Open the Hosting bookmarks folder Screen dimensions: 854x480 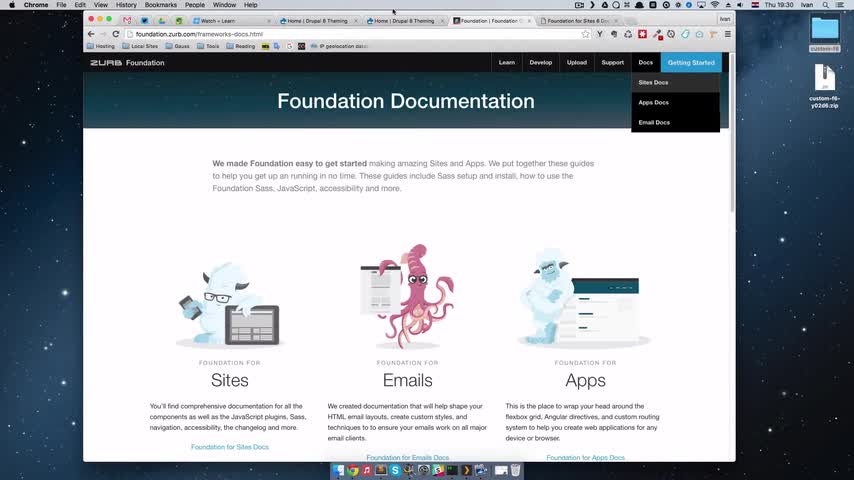coord(101,46)
